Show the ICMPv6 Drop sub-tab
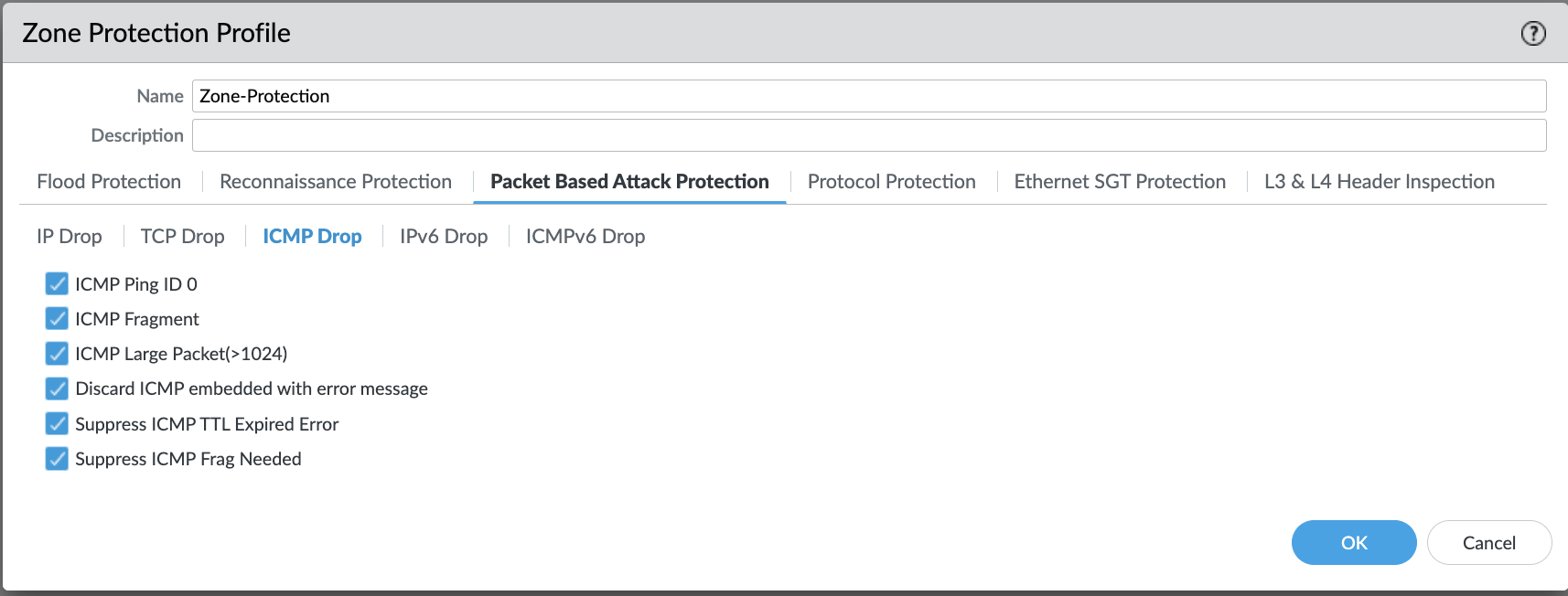Image resolution: width=1568 pixels, height=596 pixels. [585, 236]
